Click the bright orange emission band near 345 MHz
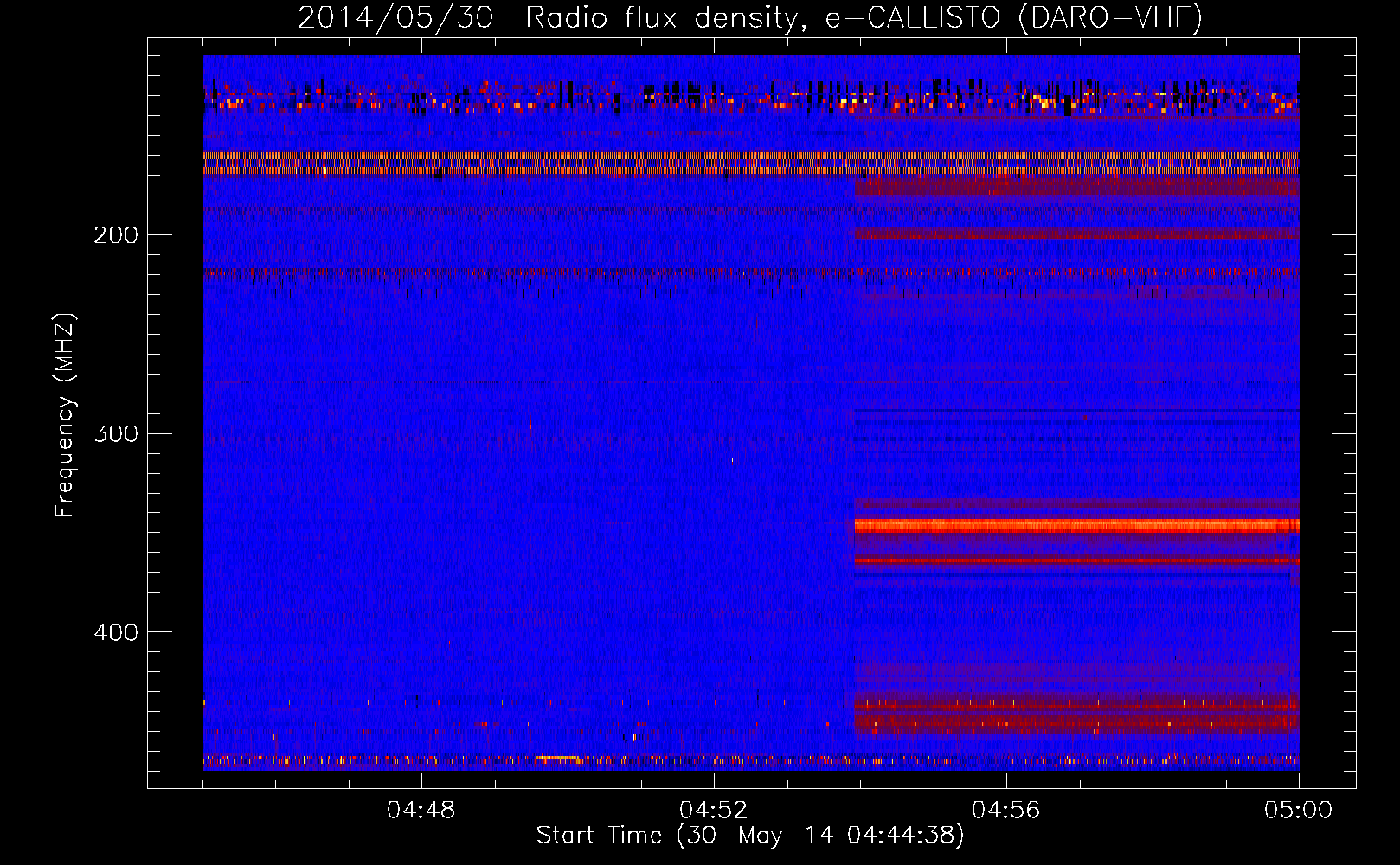 pos(1076,525)
